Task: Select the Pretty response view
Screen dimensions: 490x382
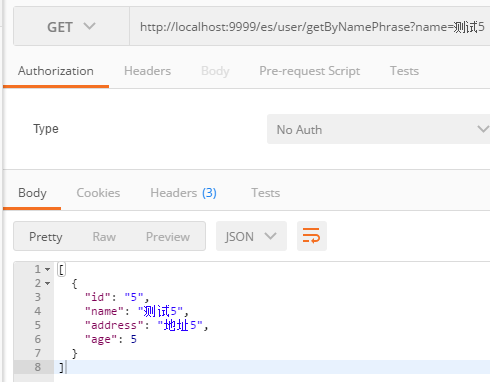Action: click(x=46, y=237)
